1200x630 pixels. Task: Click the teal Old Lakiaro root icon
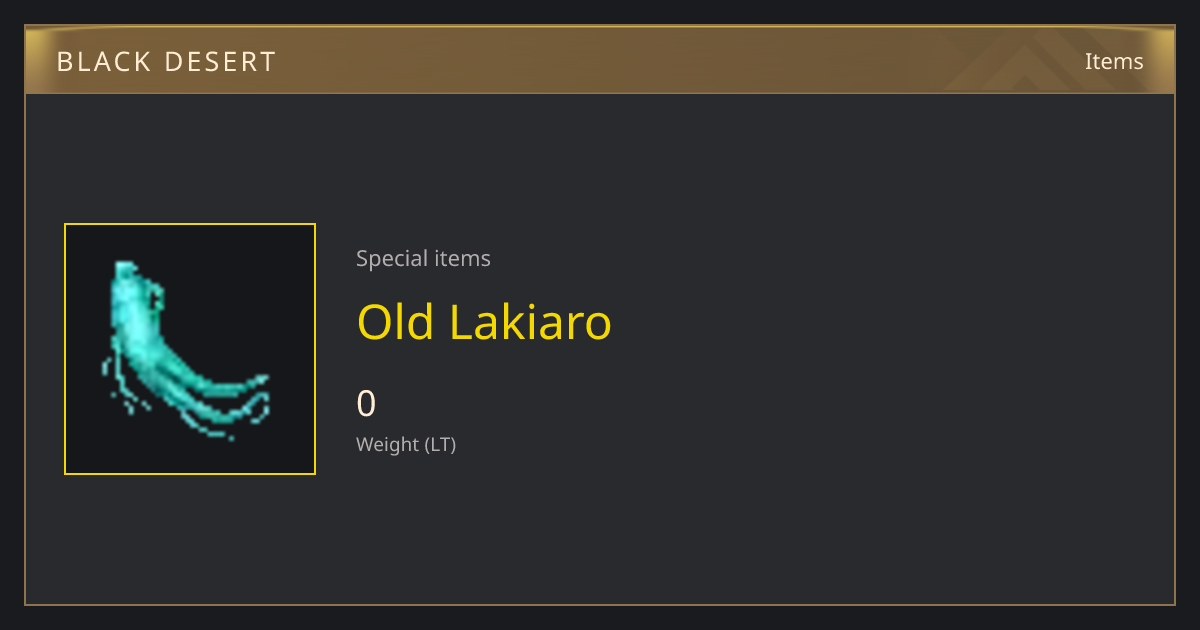(x=186, y=349)
